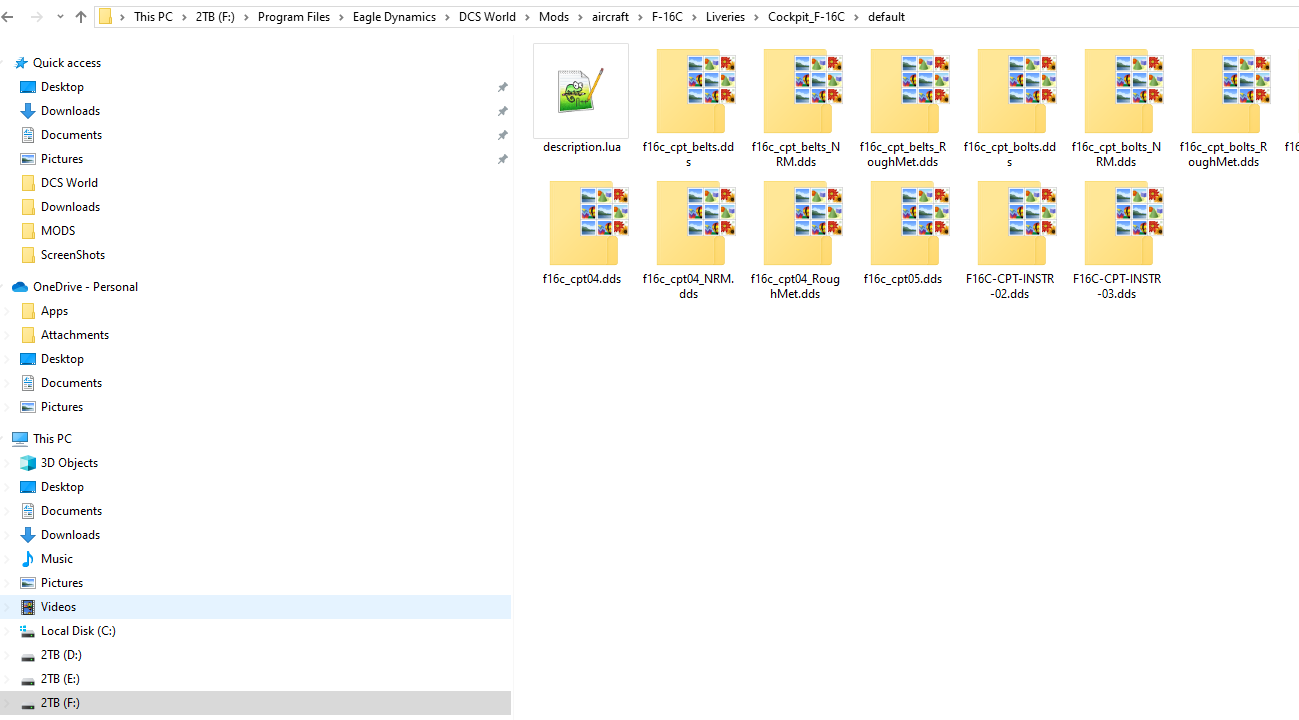This screenshot has width=1299, height=720.
Task: Select the 2TB (E:) drive
Action: pos(61,679)
